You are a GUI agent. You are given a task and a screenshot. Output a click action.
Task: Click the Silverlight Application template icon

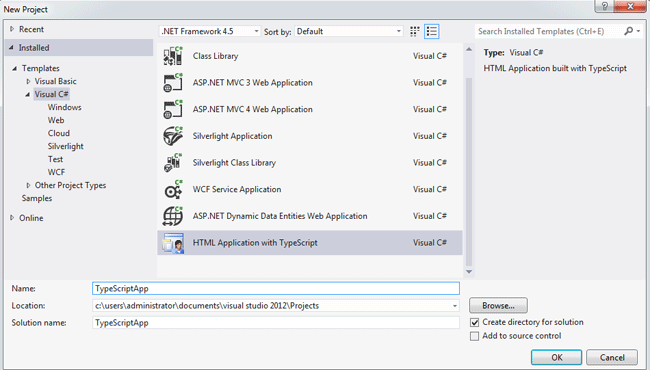[x=173, y=136]
